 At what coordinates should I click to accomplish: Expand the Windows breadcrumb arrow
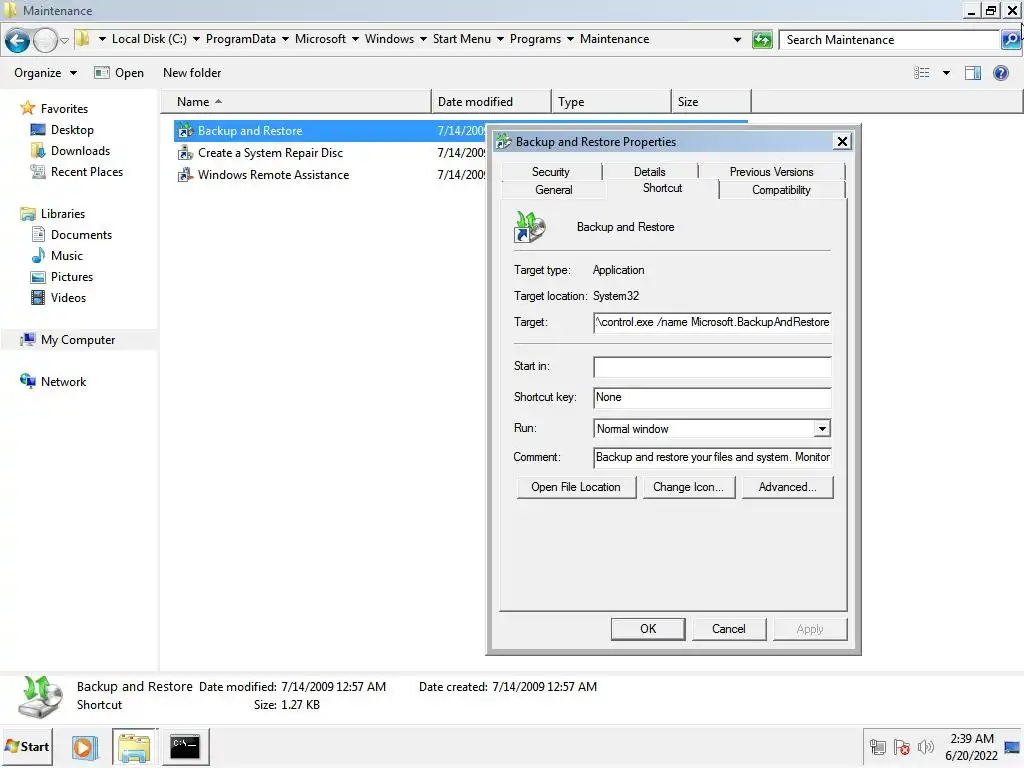(423, 39)
